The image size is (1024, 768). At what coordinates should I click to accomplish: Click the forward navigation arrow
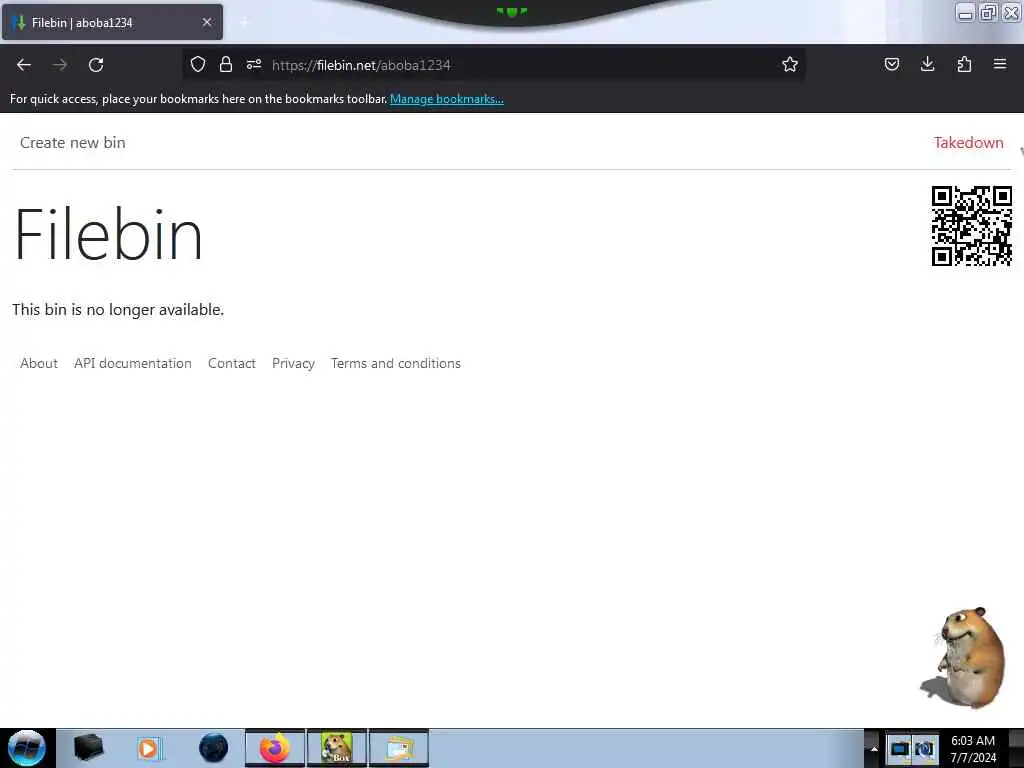tap(60, 65)
